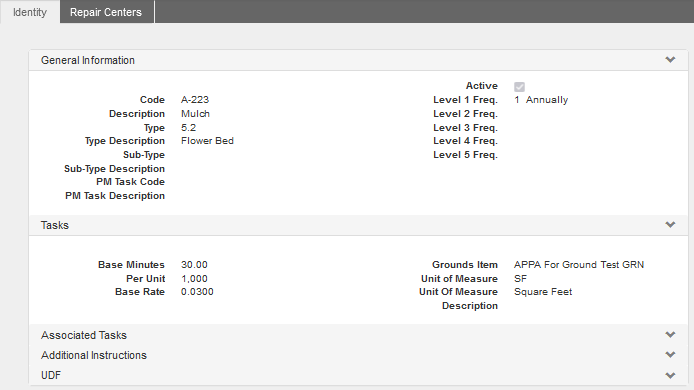
Task: Click the Base Minutes label
Action: 131,265
